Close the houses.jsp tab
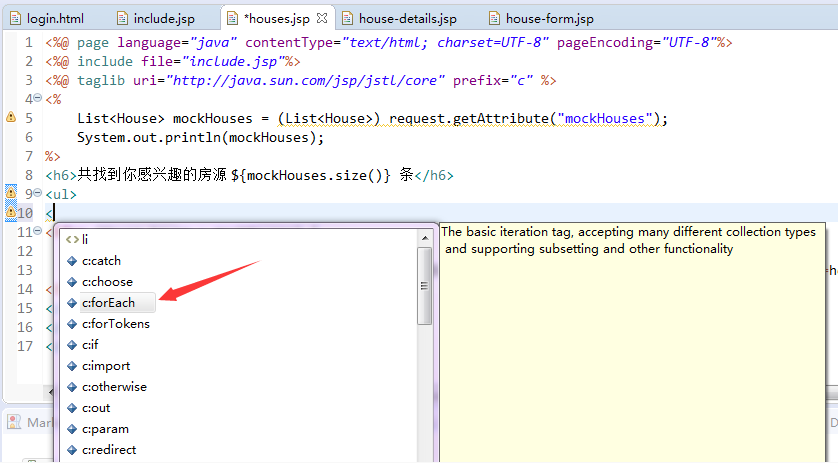The width and height of the screenshot is (838, 463). tap(322, 18)
